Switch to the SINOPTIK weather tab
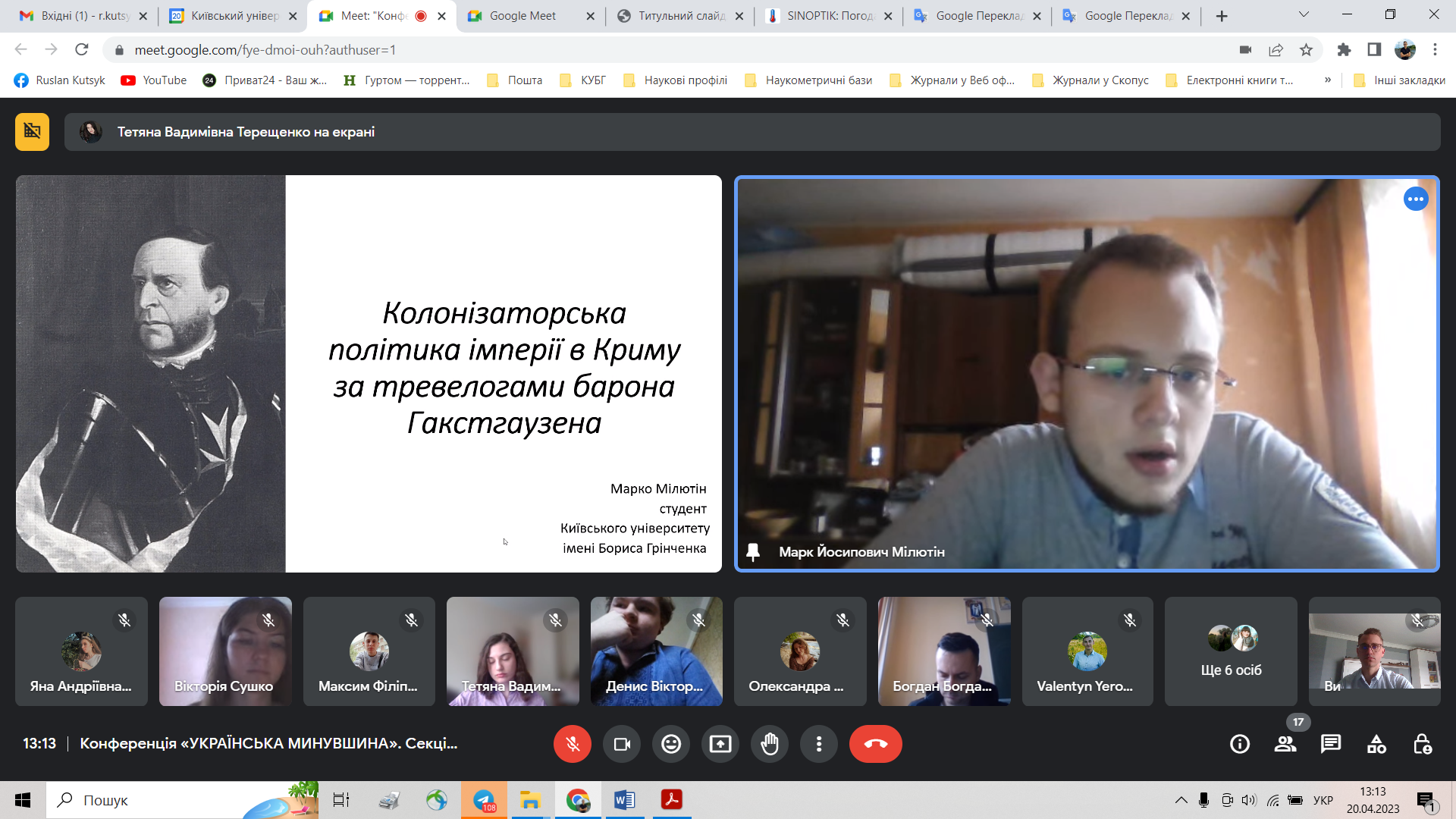 point(828,16)
